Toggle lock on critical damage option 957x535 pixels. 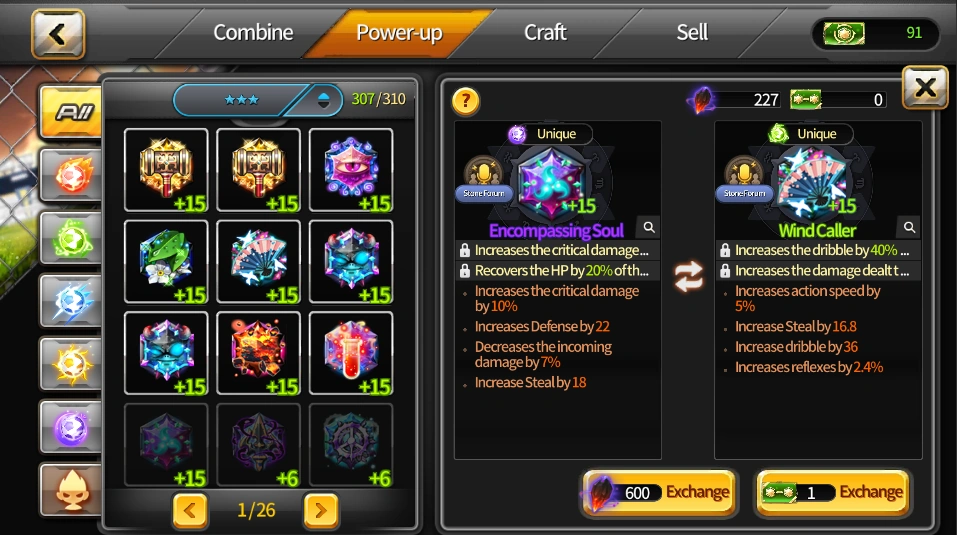pos(464,250)
